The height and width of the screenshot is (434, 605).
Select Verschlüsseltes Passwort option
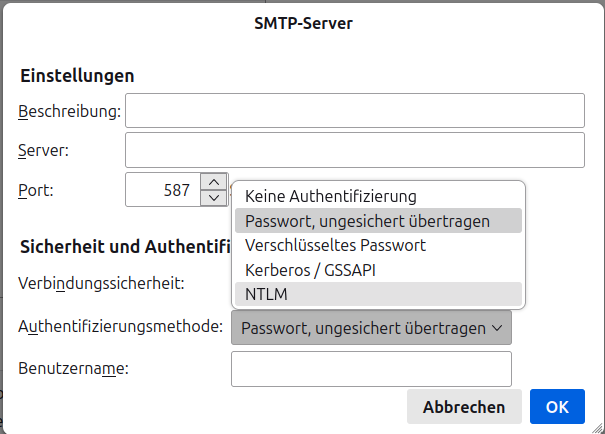pyautogui.click(x=335, y=245)
